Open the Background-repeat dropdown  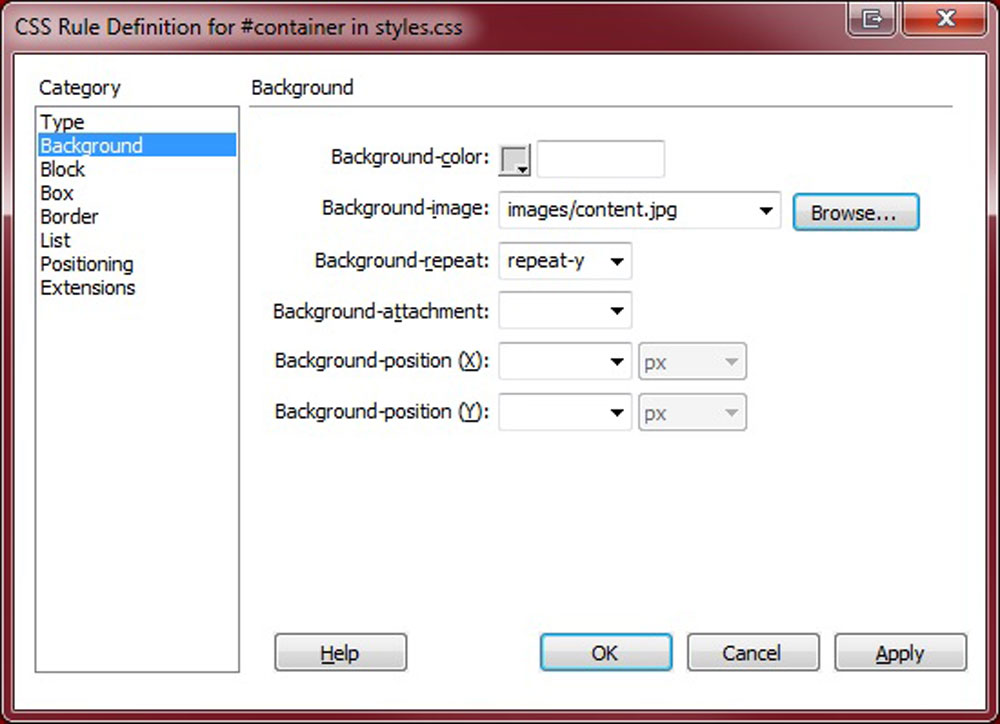pyautogui.click(x=617, y=262)
